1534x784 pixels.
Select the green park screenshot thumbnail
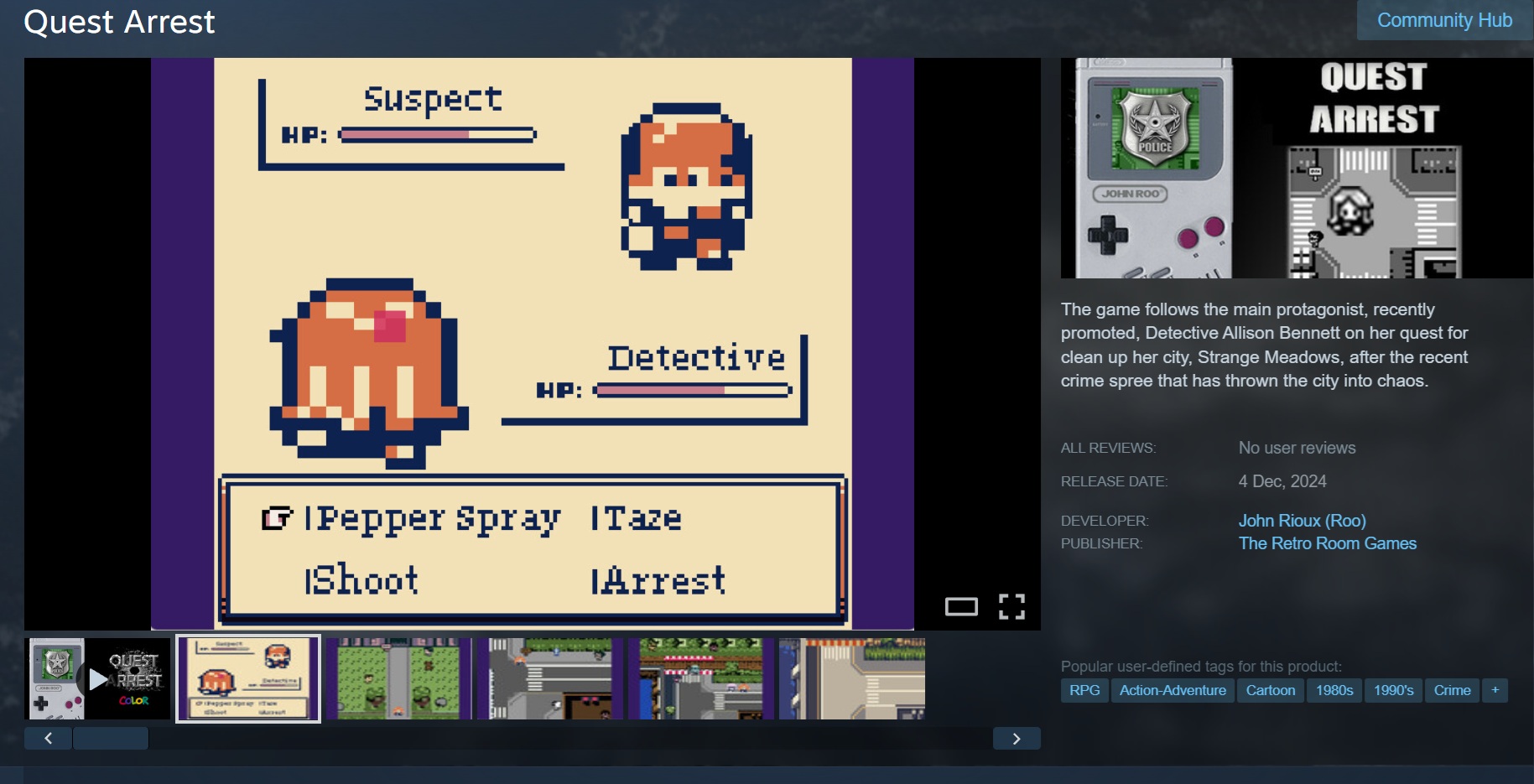pos(399,678)
